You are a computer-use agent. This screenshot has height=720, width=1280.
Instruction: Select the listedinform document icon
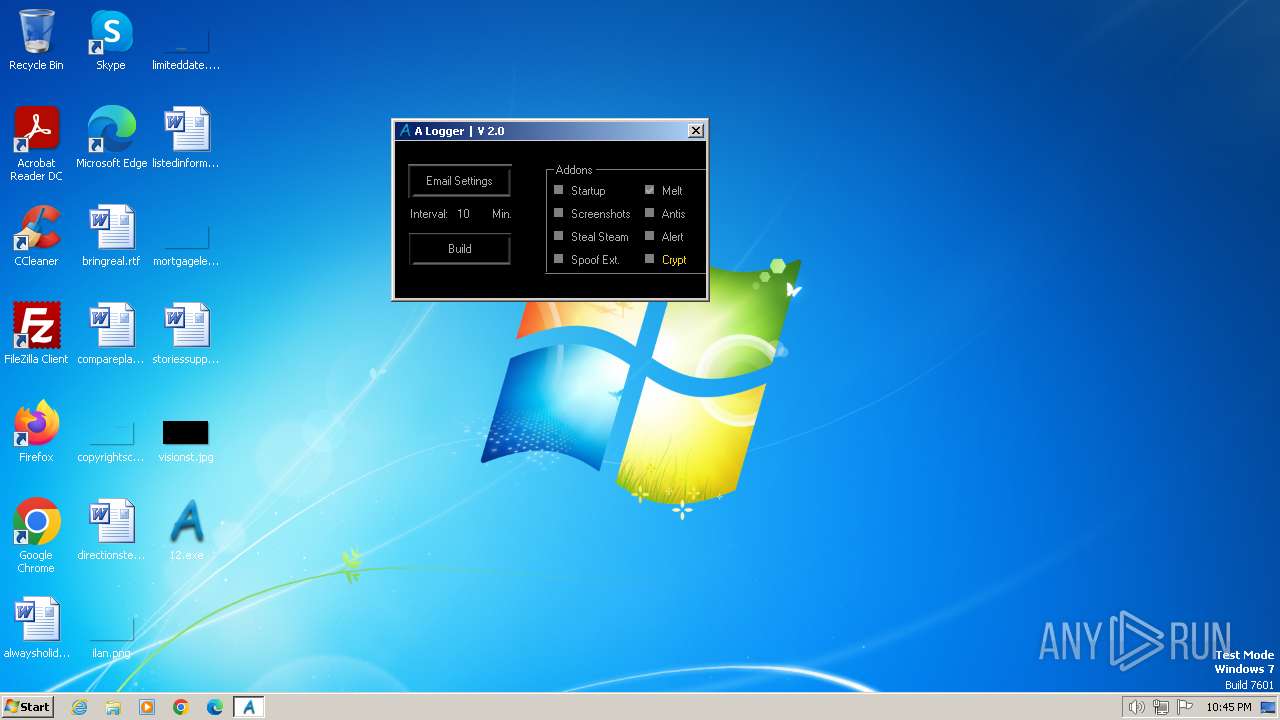point(186,138)
